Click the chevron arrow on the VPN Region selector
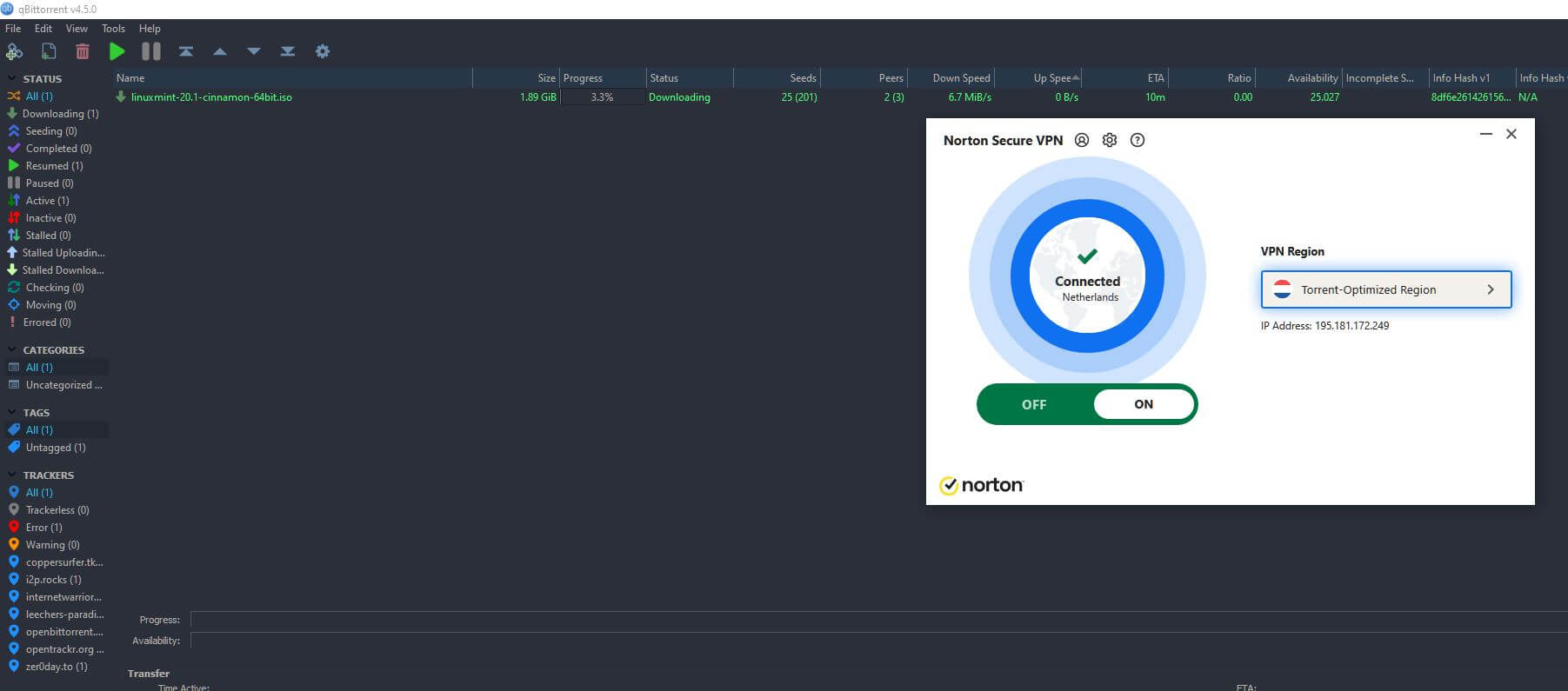 pos(1491,289)
